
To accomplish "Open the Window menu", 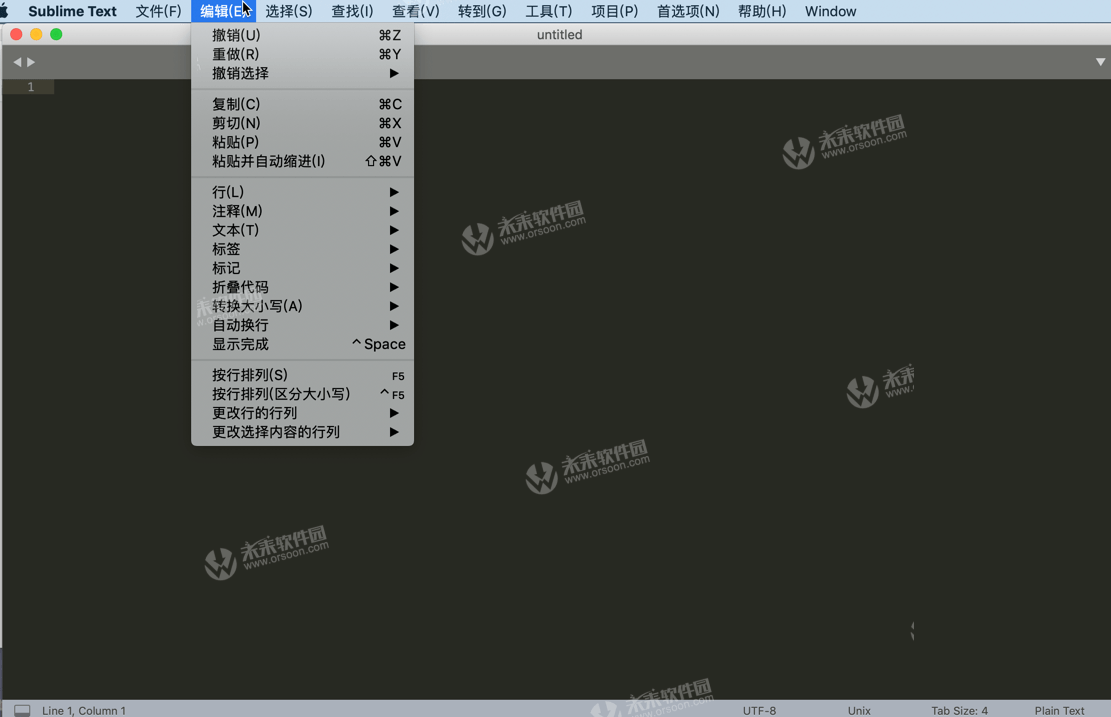I will (830, 11).
